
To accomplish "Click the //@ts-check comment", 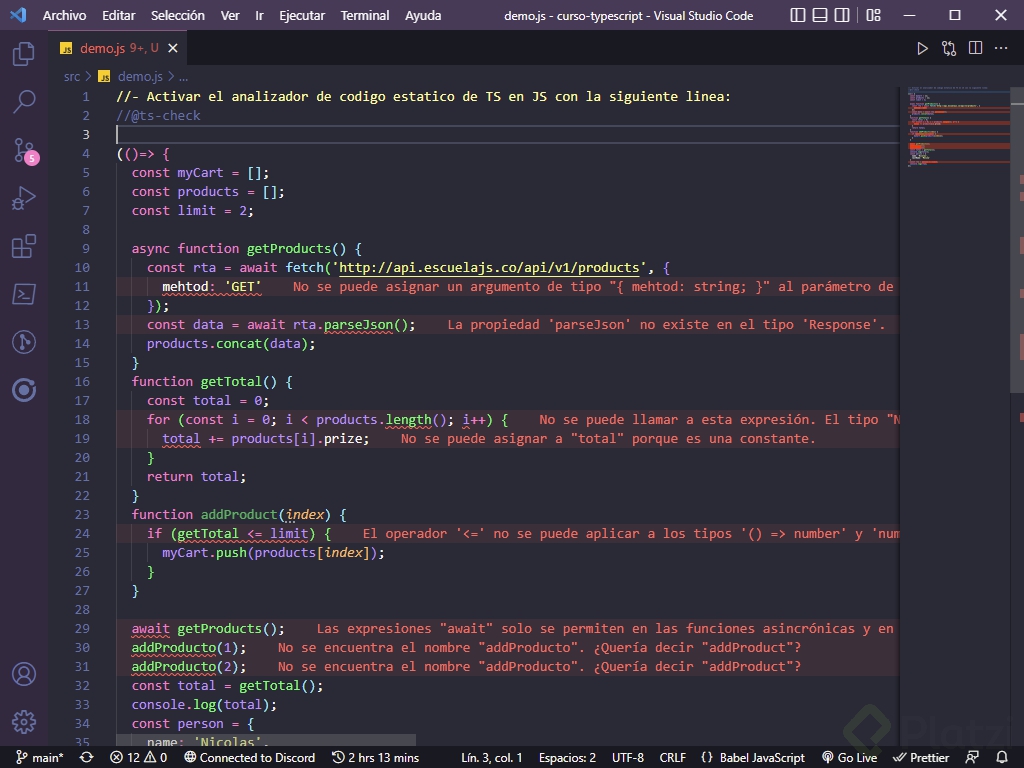I will tap(159, 116).
